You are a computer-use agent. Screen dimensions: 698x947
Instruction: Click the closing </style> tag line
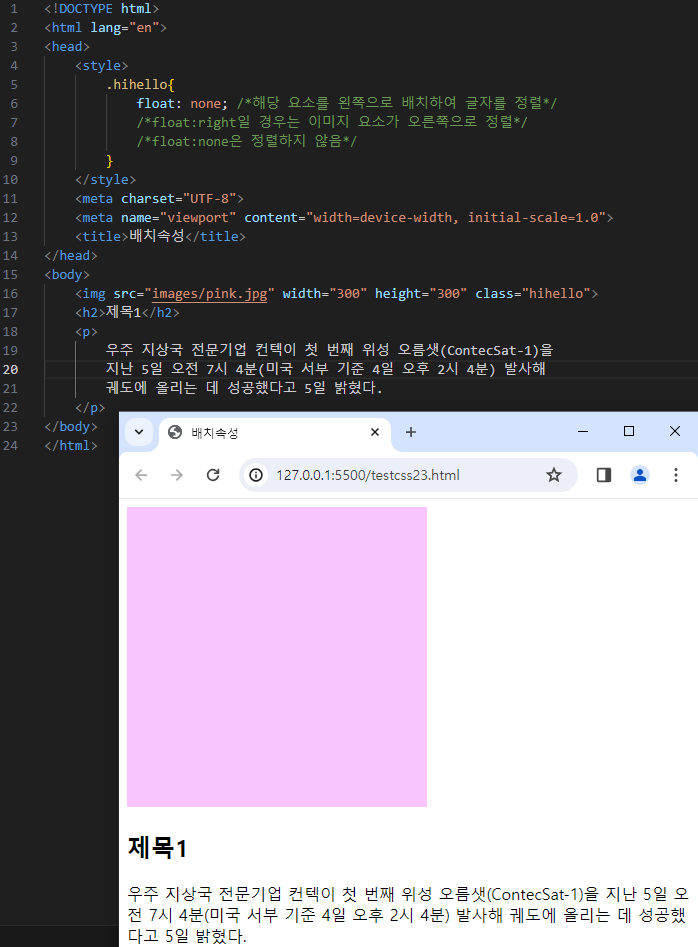[106, 179]
